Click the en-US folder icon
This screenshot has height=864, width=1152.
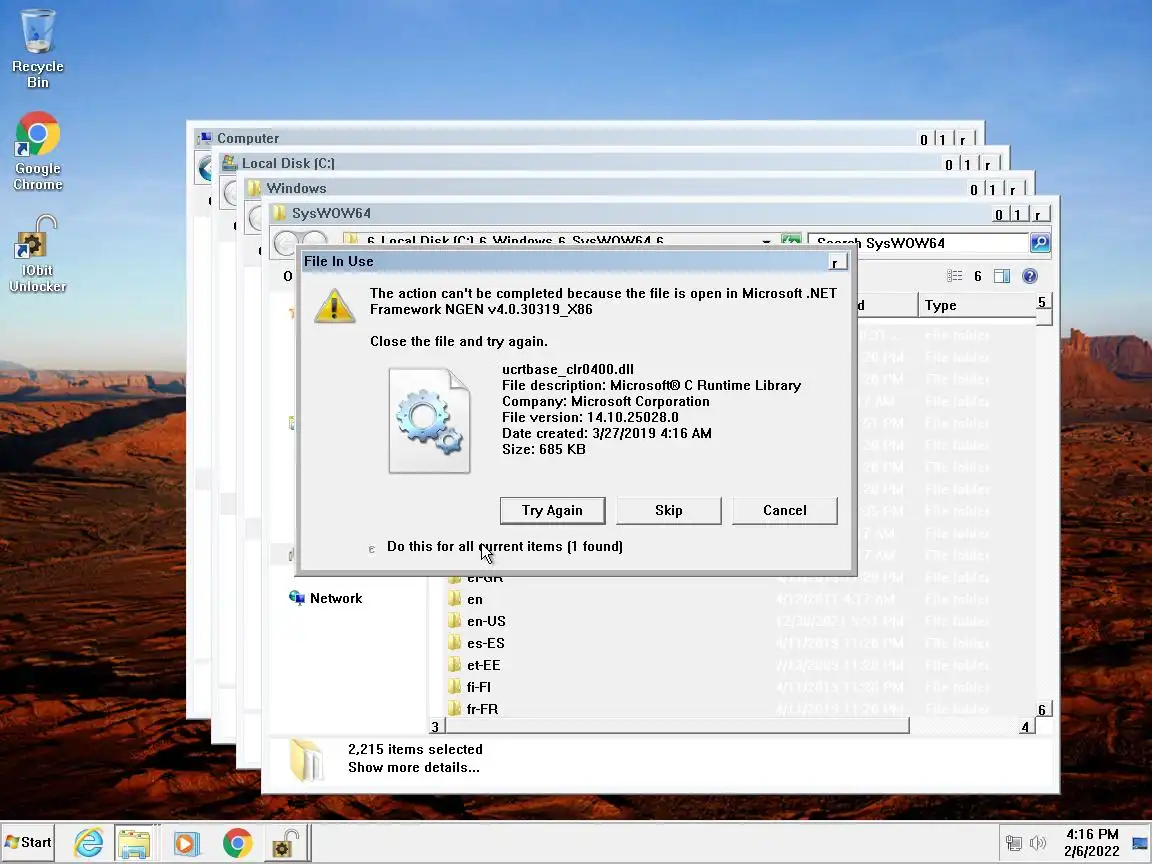pyautogui.click(x=455, y=621)
